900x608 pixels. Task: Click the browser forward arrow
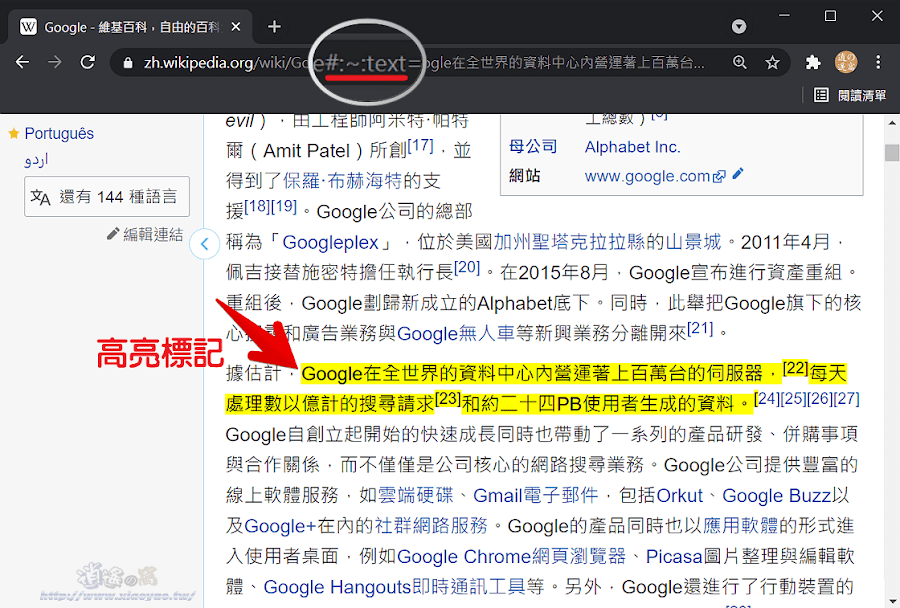pyautogui.click(x=55, y=62)
